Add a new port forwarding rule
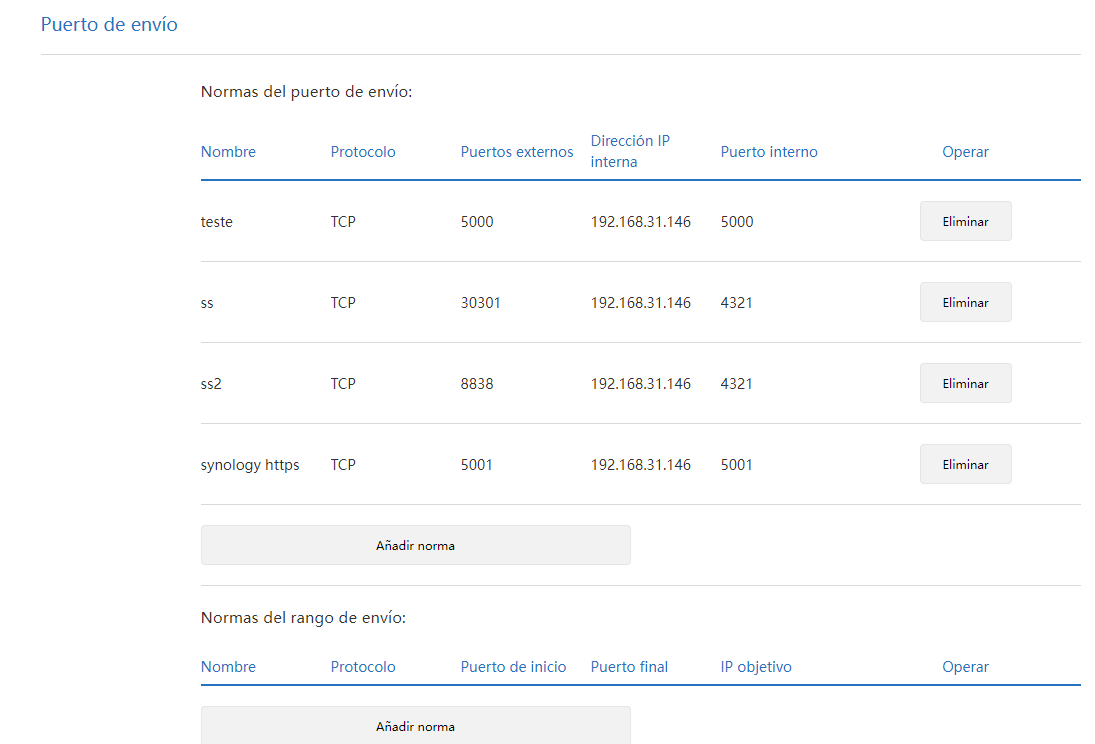Image resolution: width=1095 pixels, height=744 pixels. click(x=415, y=545)
